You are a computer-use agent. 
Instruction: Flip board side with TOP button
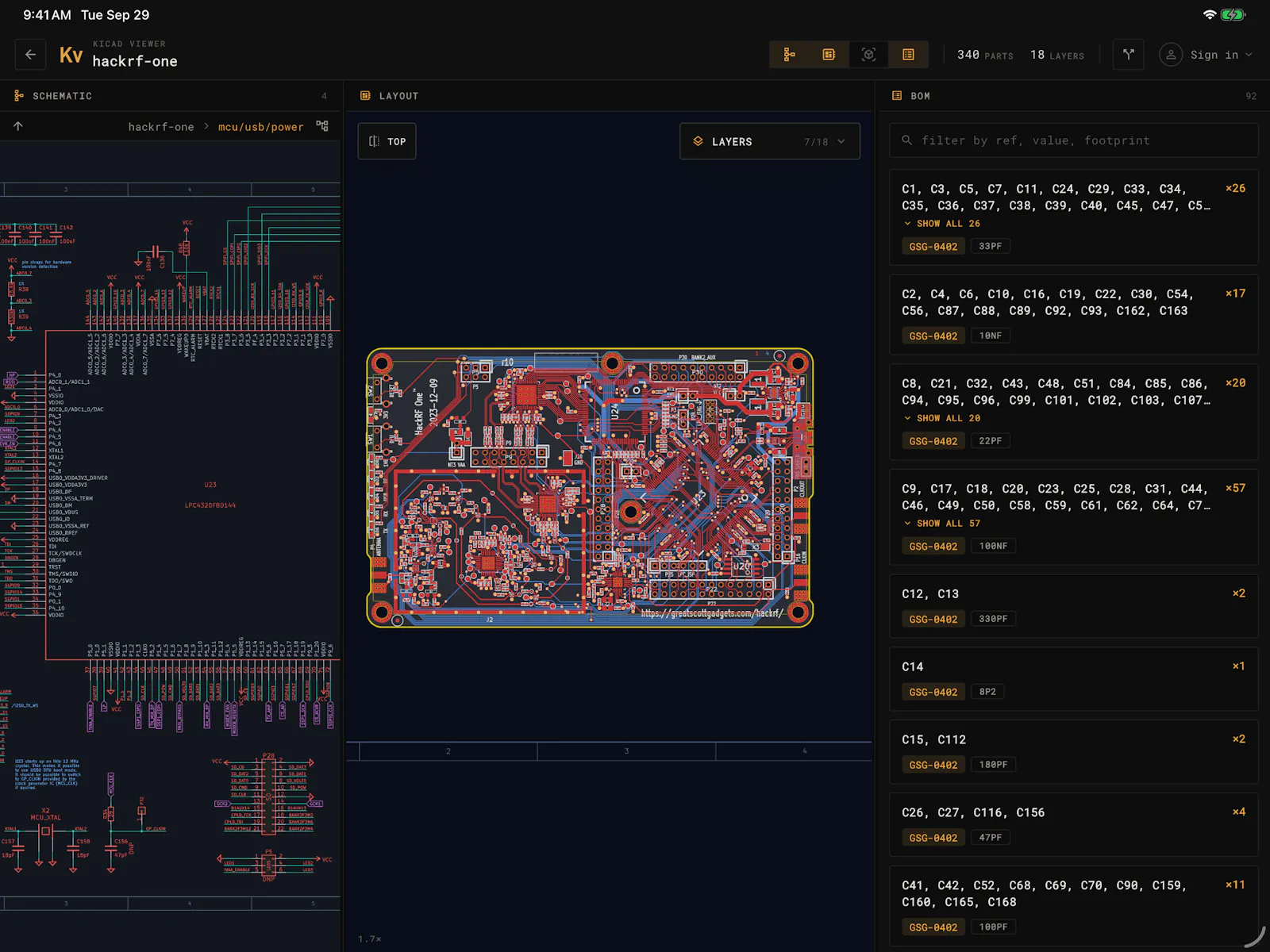tap(387, 141)
